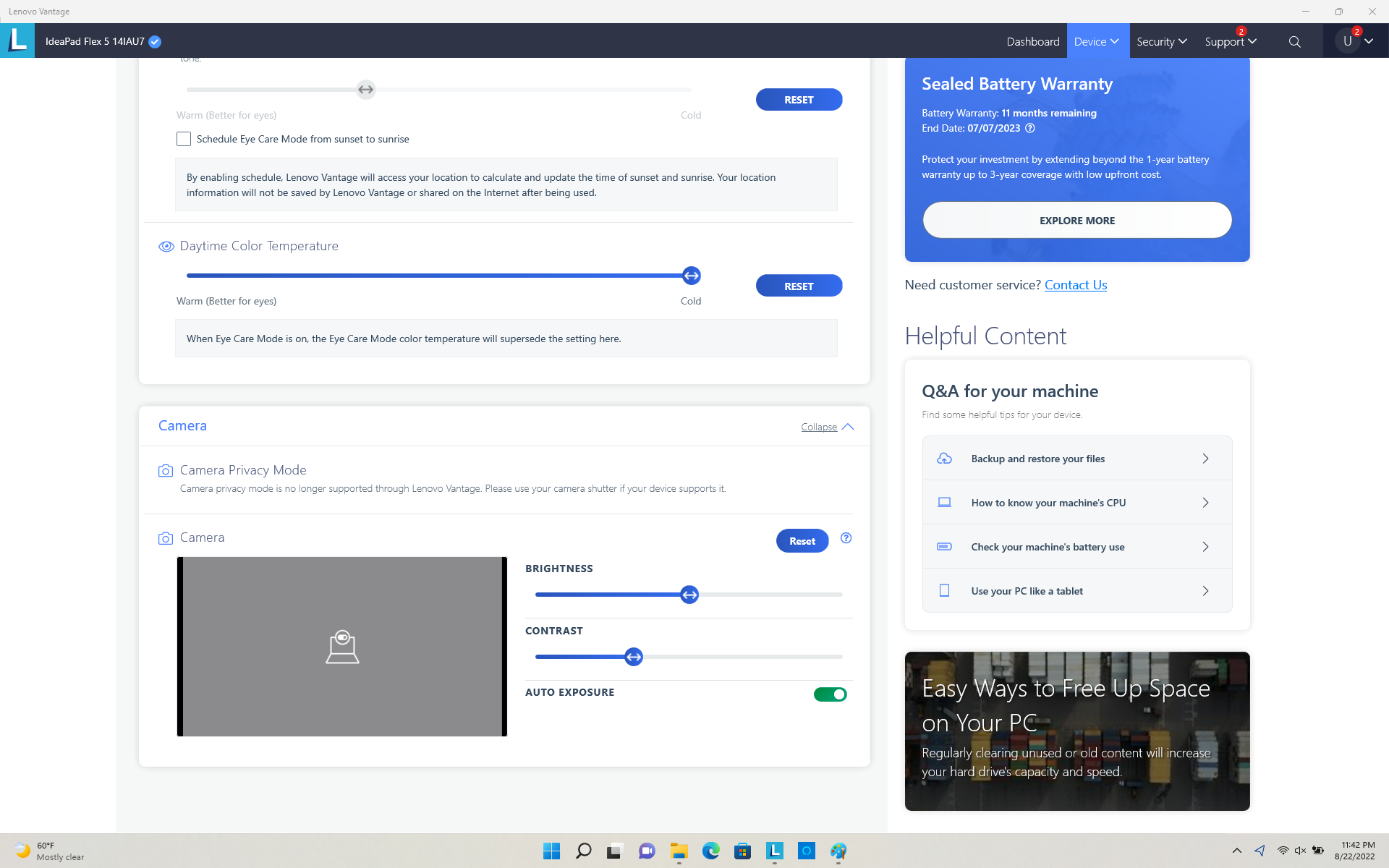Open the Device dropdown menu
The image size is (1389, 868).
[1096, 42]
